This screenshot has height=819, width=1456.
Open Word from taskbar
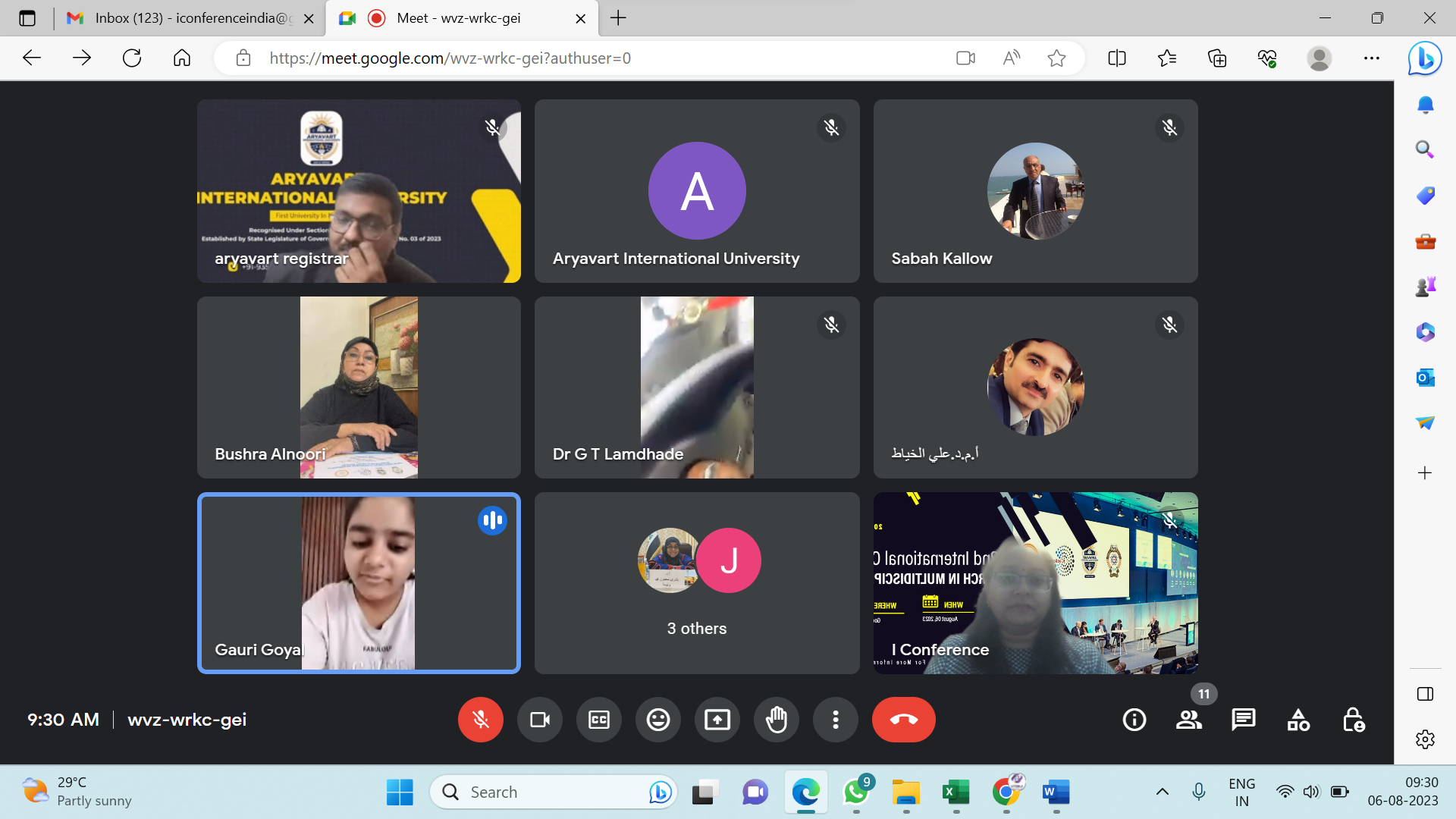(1056, 792)
